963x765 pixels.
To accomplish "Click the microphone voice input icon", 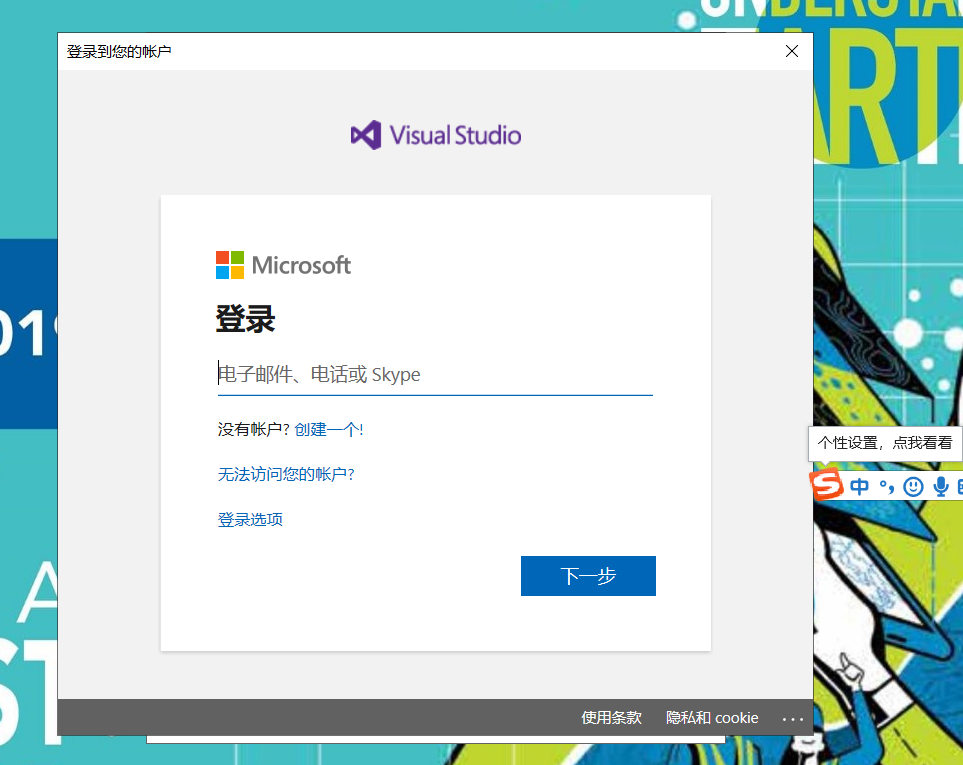I will click(940, 487).
